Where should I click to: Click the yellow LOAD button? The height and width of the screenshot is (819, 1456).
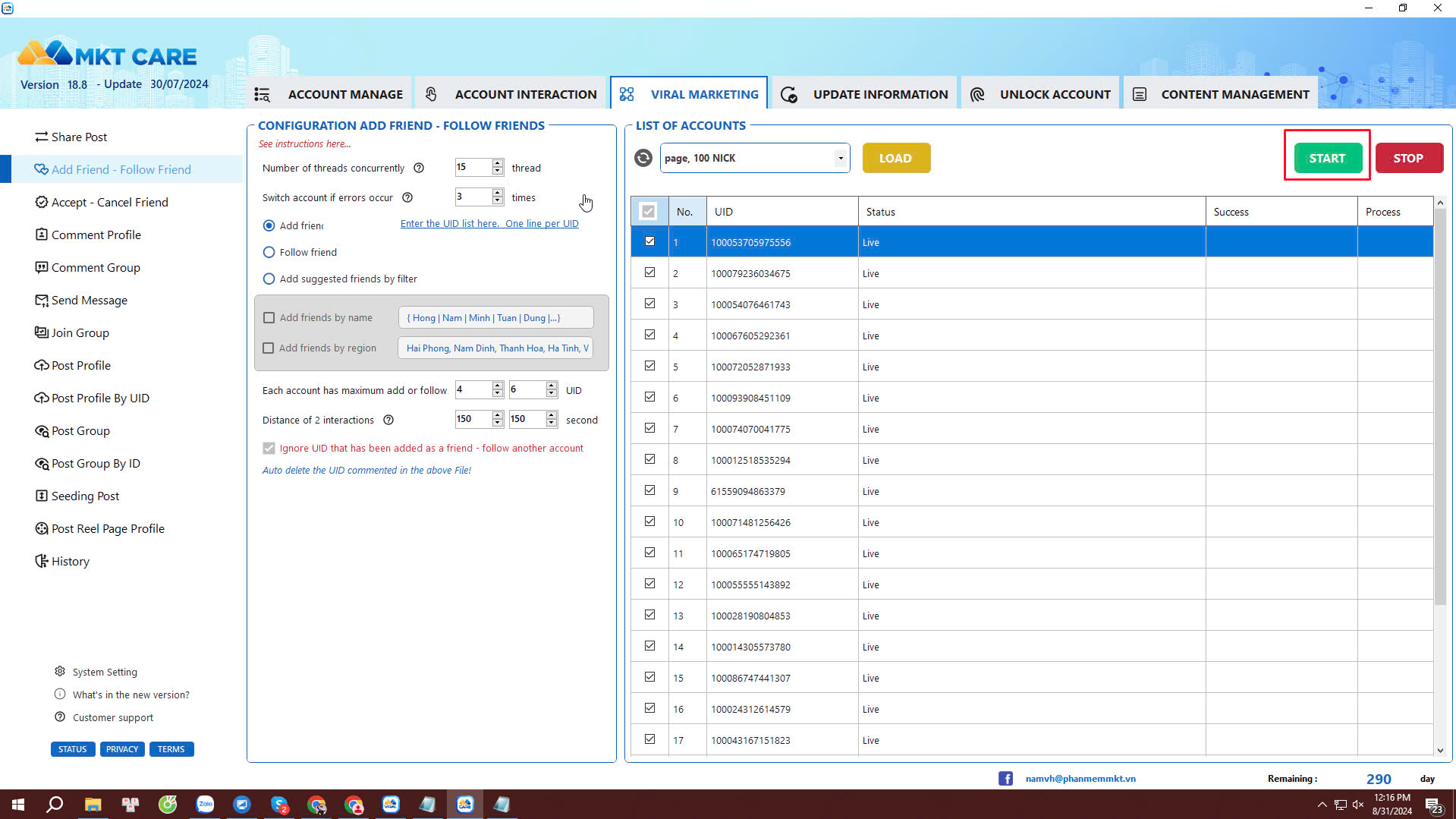896,158
